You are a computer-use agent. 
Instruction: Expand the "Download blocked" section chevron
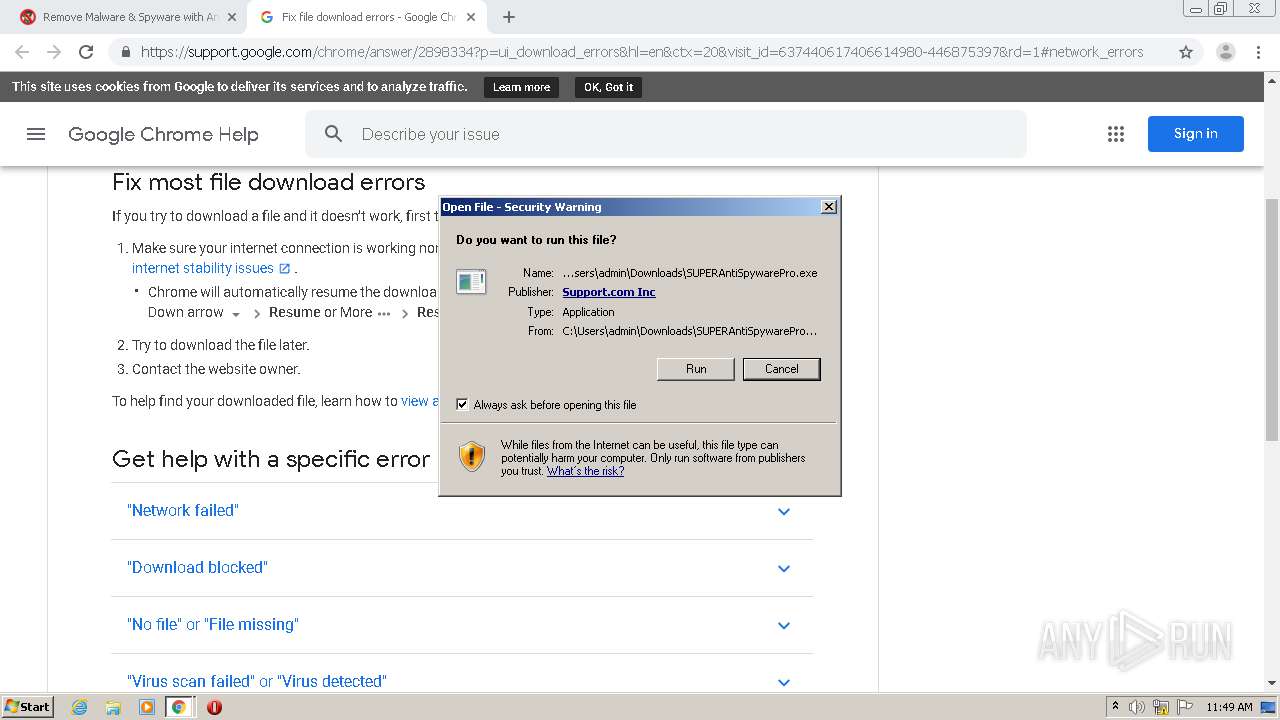pos(784,568)
